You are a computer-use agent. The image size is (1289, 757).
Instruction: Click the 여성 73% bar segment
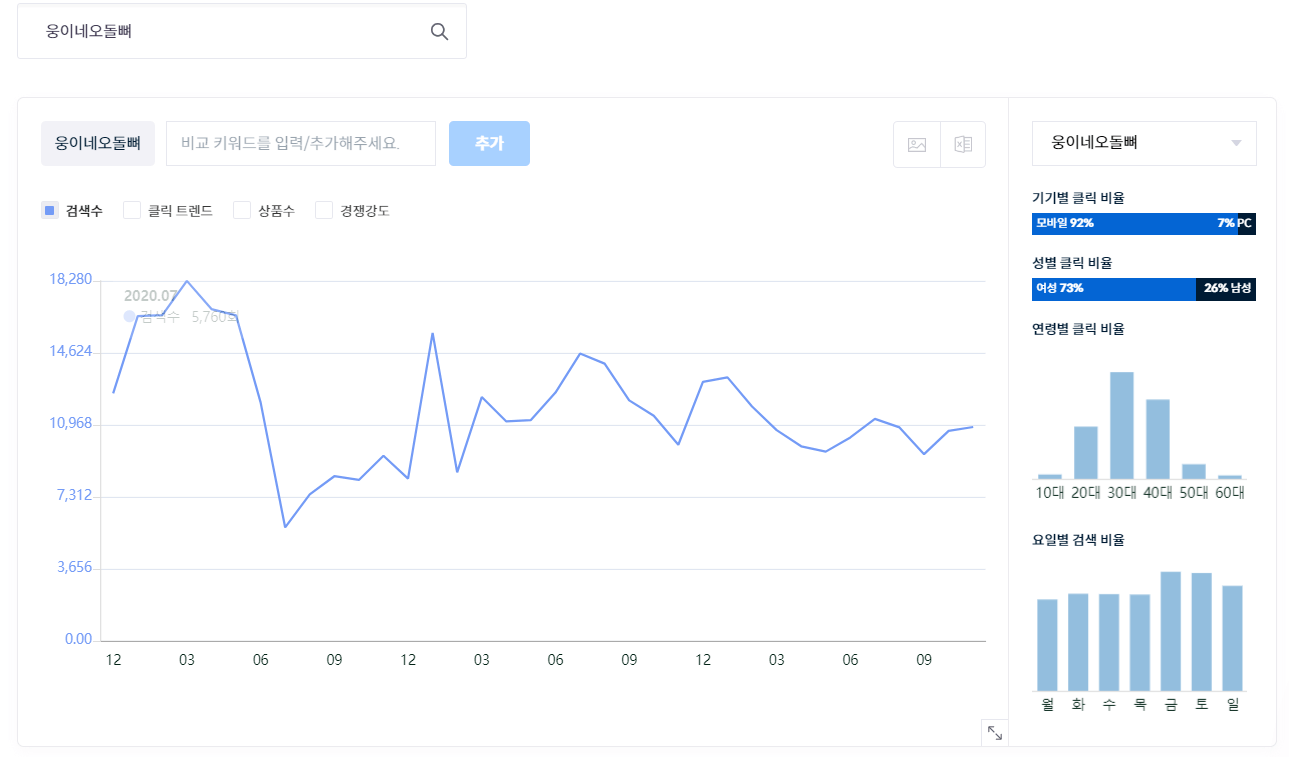pyautogui.click(x=1114, y=288)
